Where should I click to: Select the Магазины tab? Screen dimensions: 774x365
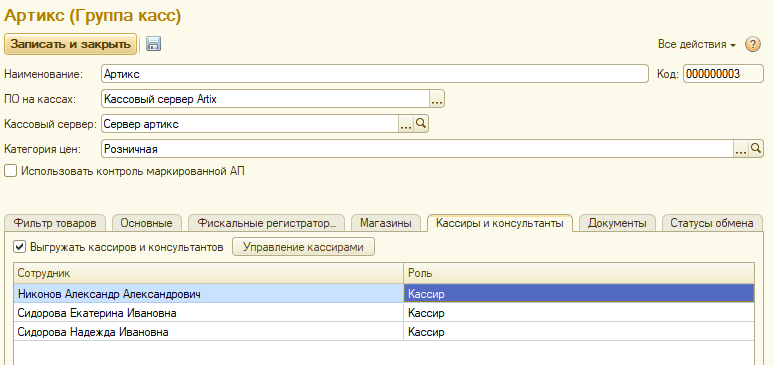(386, 223)
